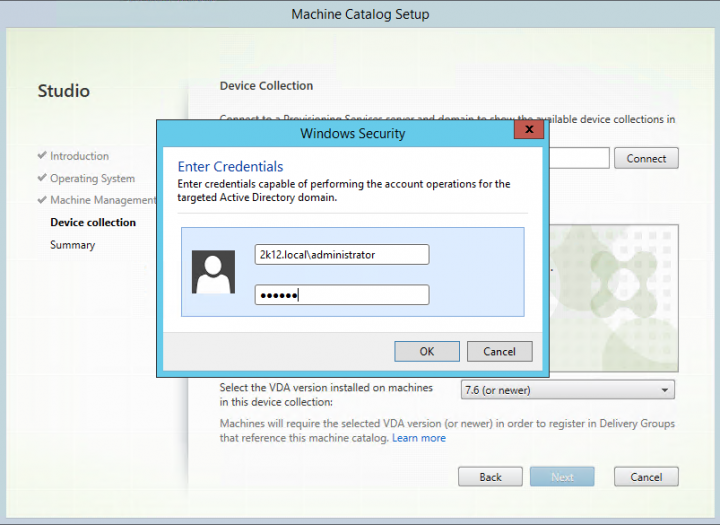Go Back in the Machine Catalog wizard
Screen dimensions: 720x525
pyautogui.click(x=490, y=477)
